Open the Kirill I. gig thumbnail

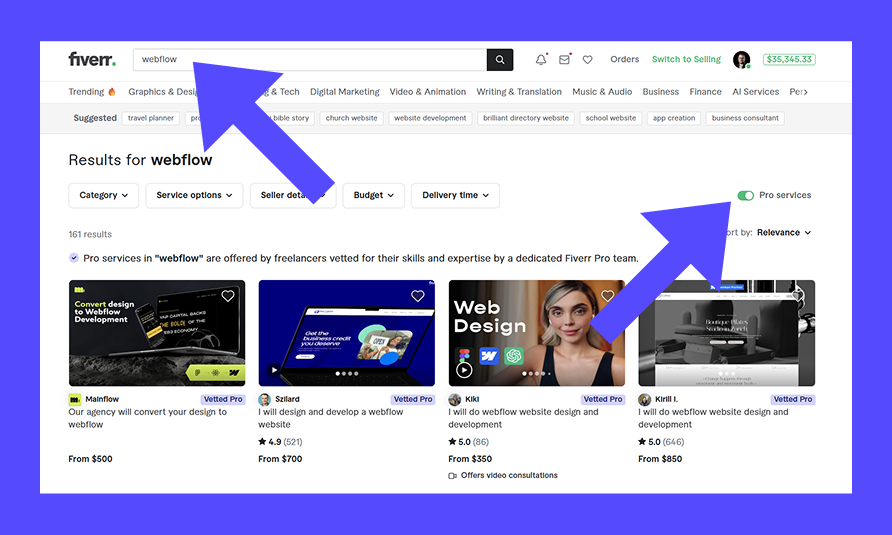click(726, 333)
